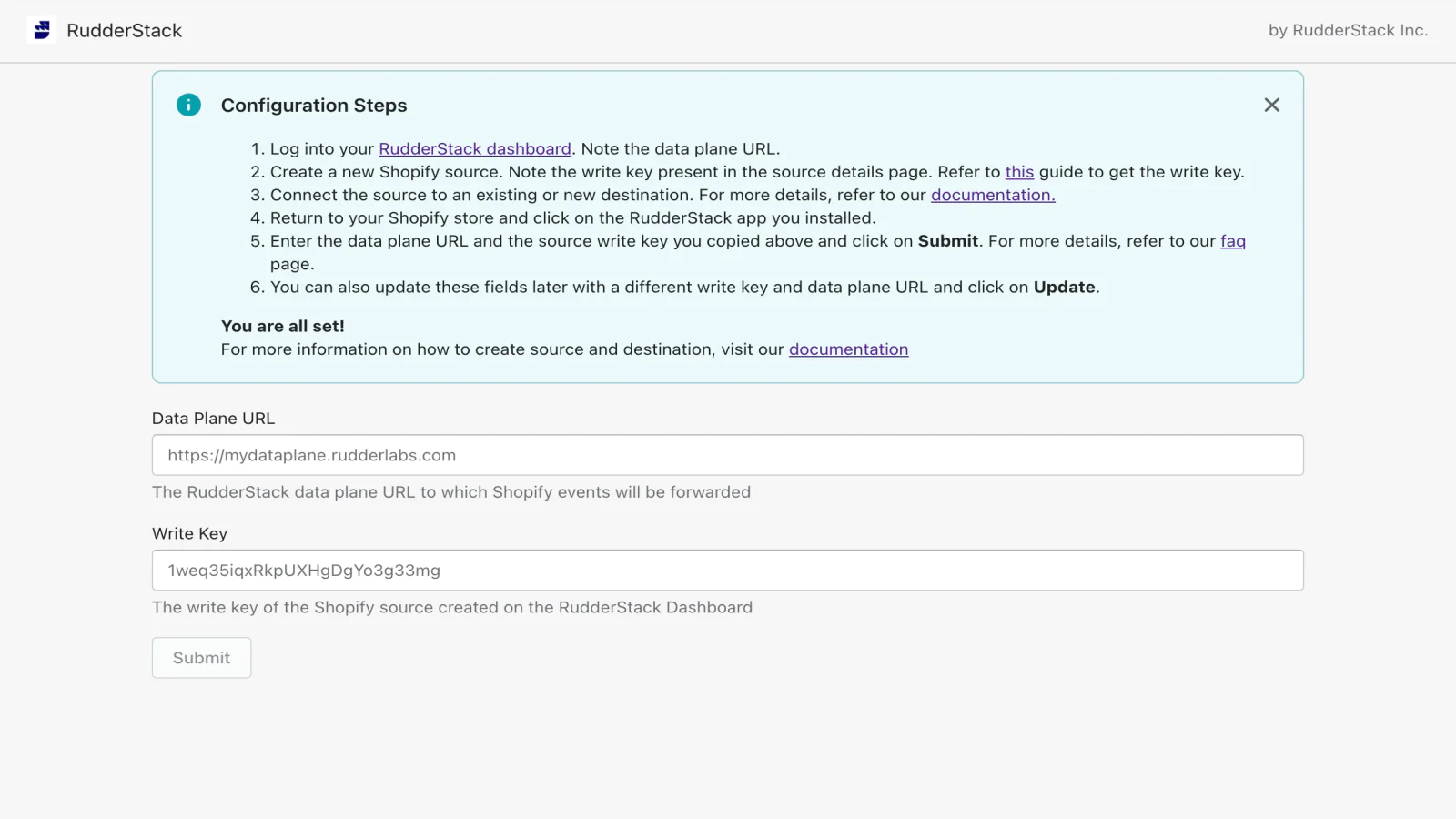Click the write key helper description text
The image size is (1456, 819).
[x=452, y=607]
